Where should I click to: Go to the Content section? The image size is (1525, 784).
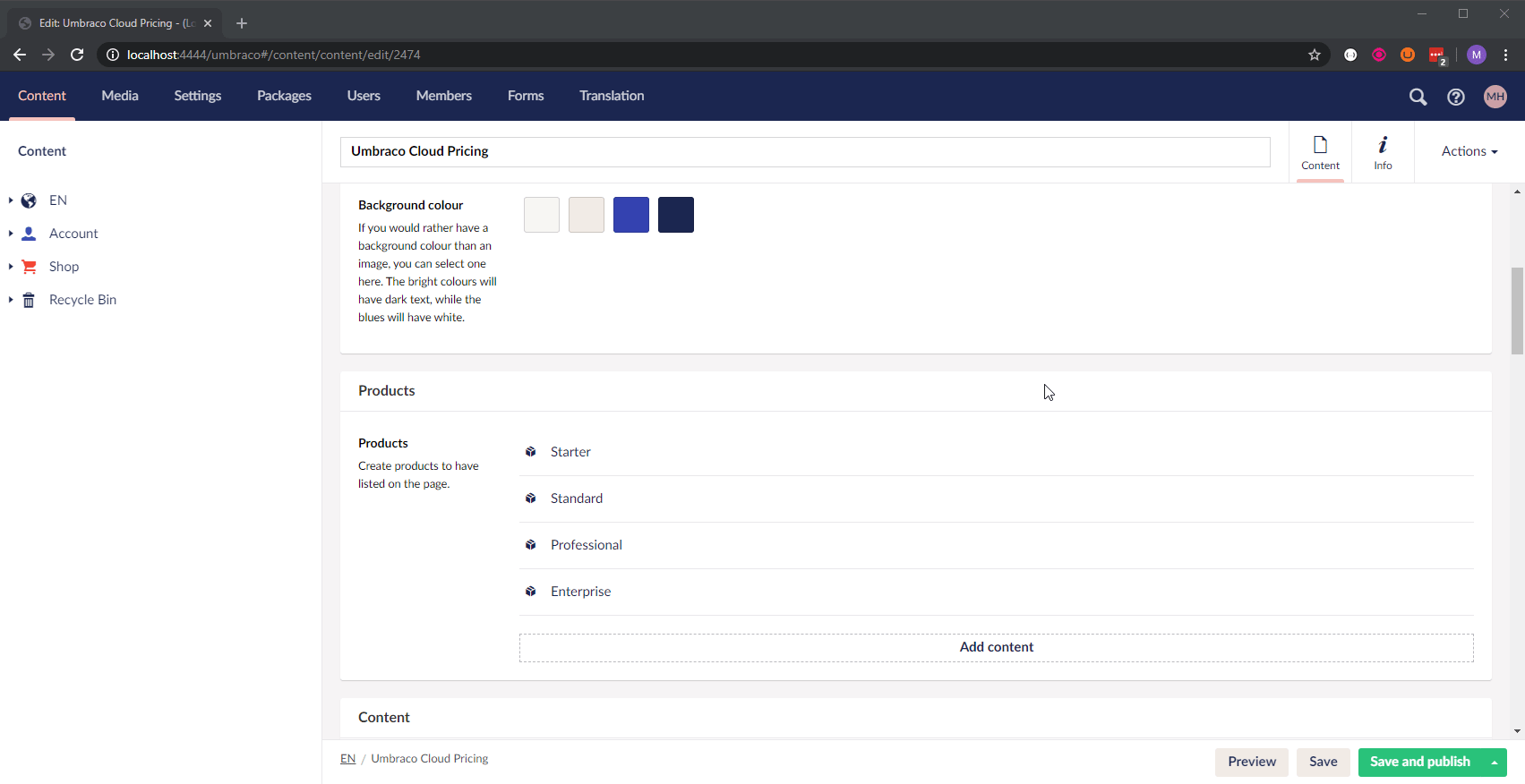(x=42, y=96)
